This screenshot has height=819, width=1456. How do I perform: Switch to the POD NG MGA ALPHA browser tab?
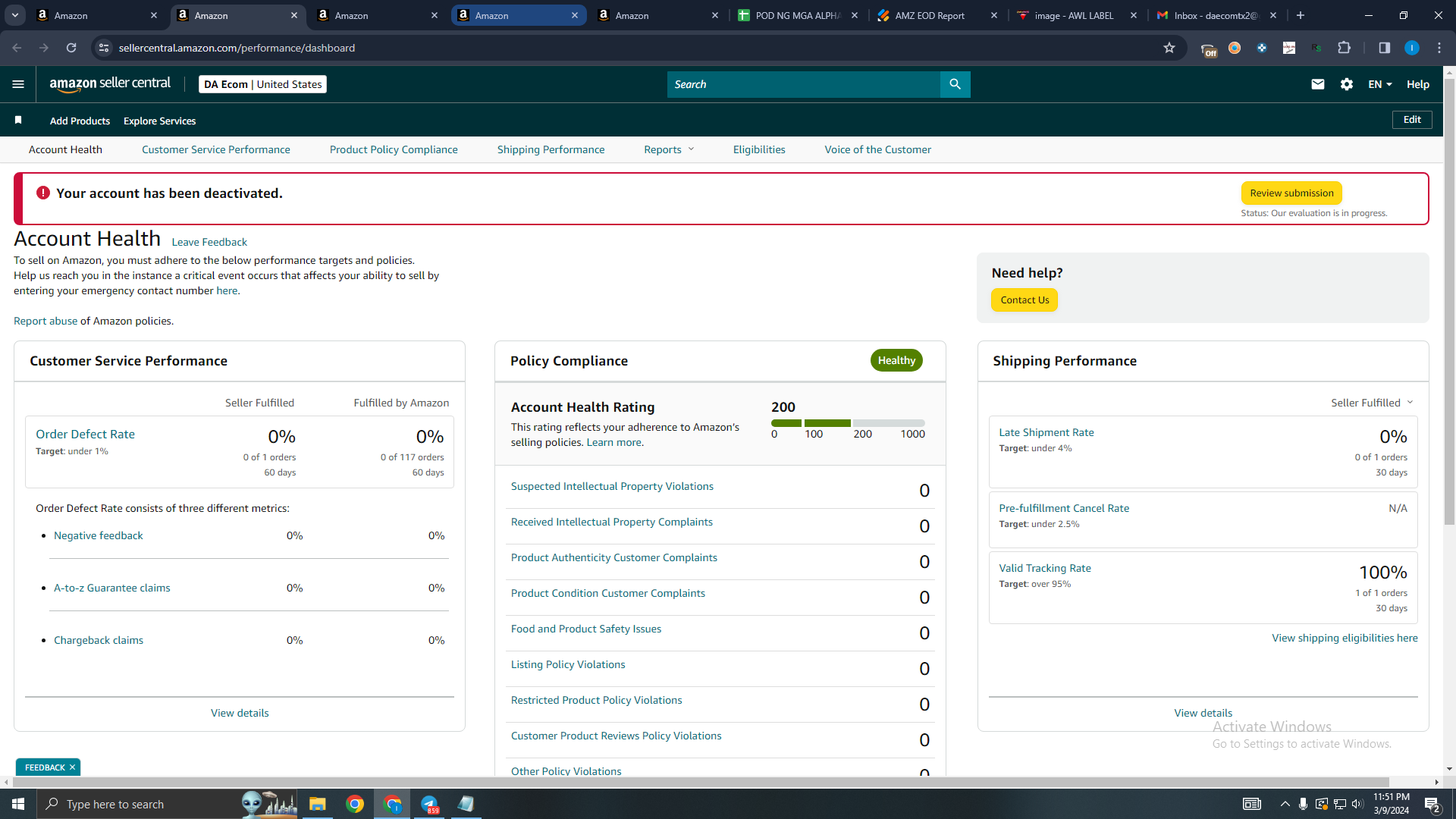tap(799, 15)
